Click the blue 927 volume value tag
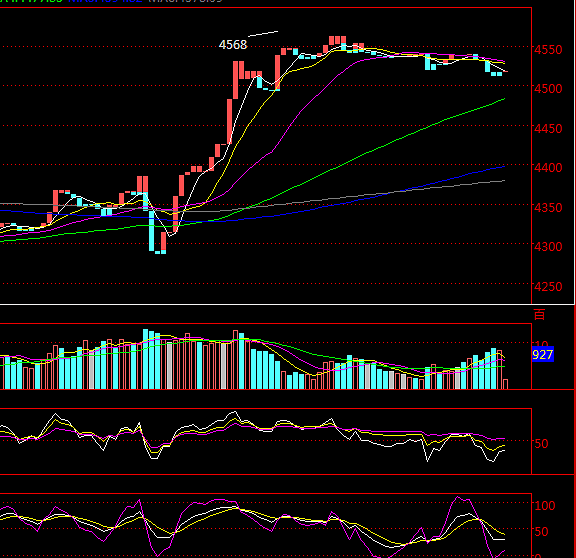The image size is (576, 558). pos(543,354)
